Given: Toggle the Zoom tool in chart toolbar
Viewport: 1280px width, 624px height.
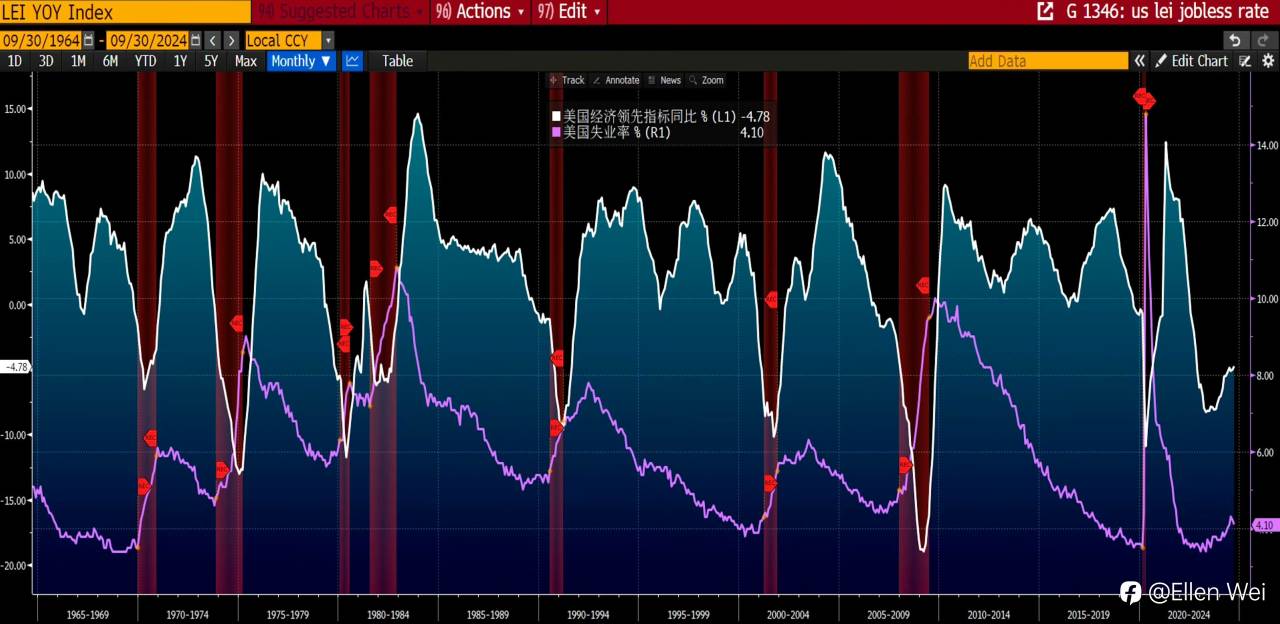Looking at the screenshot, I should pos(705,80).
